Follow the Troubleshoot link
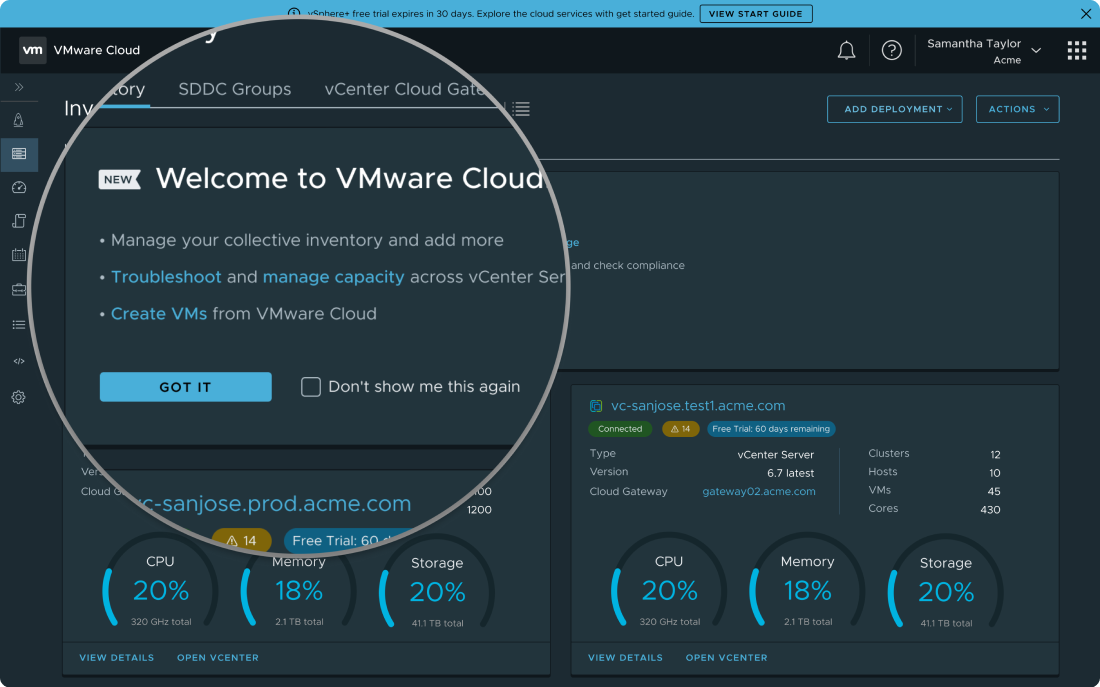Screen dimensions: 1100x687 point(166,277)
